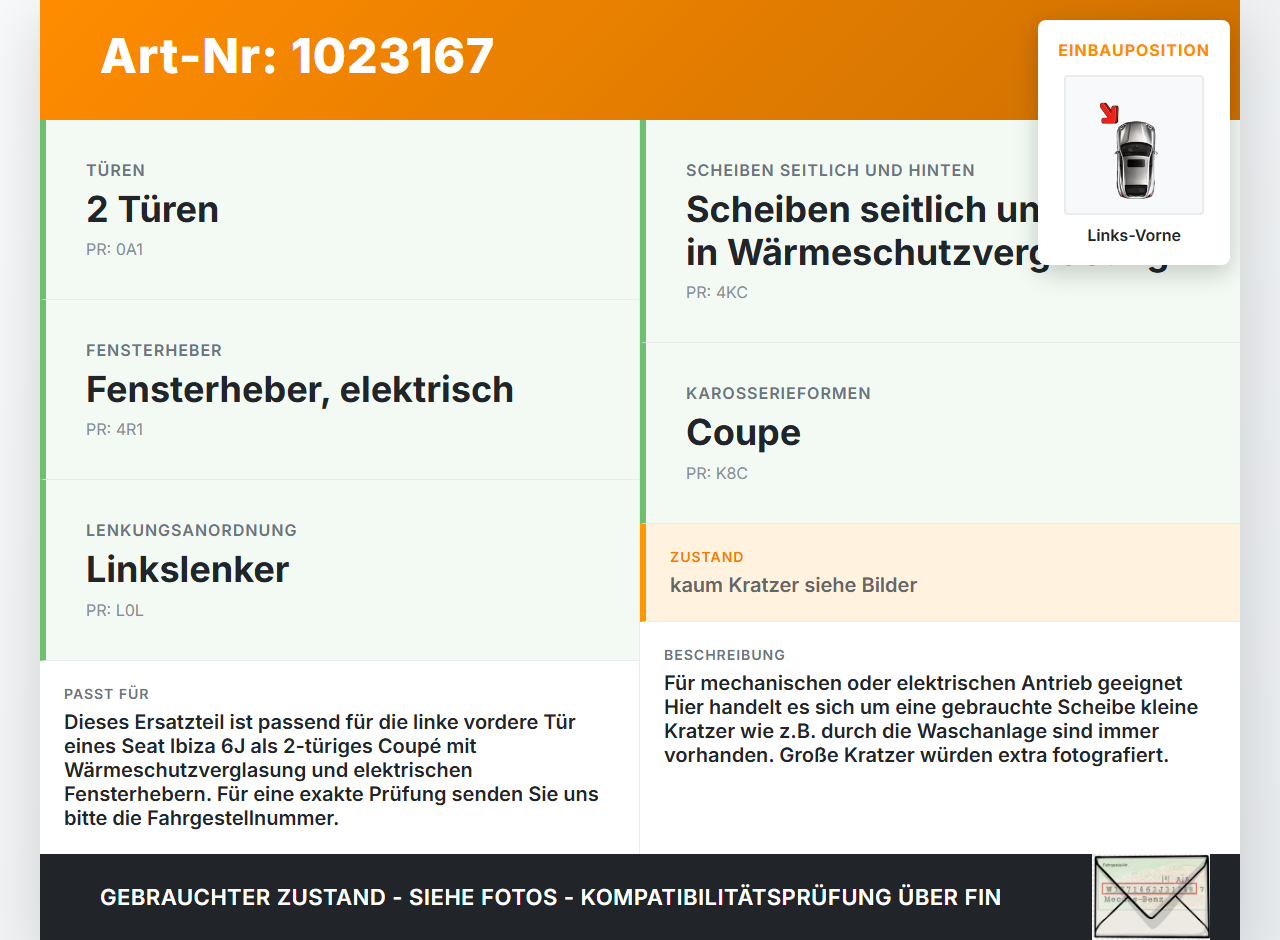
Task: Select the "Coupe" body form entry
Action: tap(743, 432)
